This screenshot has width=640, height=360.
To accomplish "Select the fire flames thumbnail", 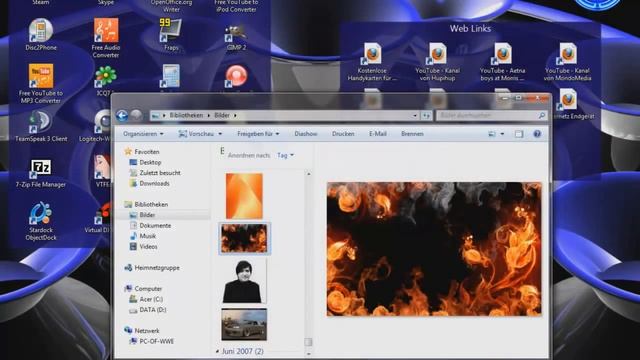I will [x=244, y=238].
